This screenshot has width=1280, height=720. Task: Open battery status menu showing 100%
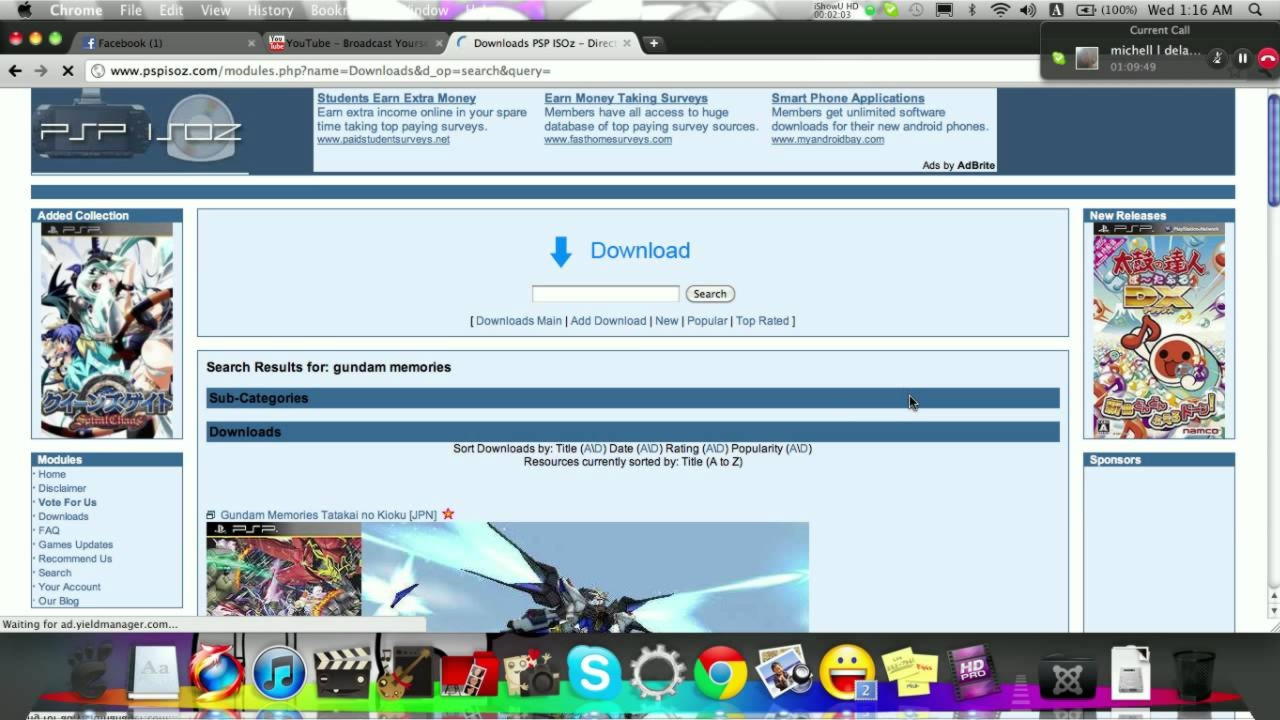click(1107, 10)
